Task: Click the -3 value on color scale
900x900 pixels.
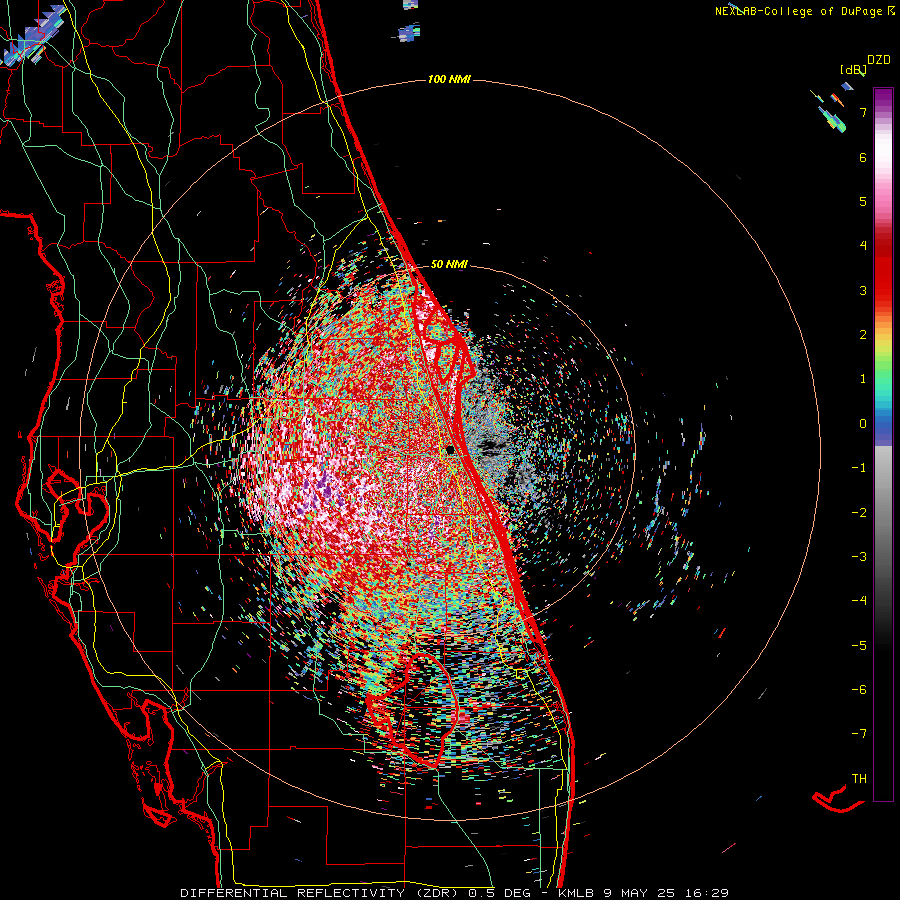Action: point(859,557)
